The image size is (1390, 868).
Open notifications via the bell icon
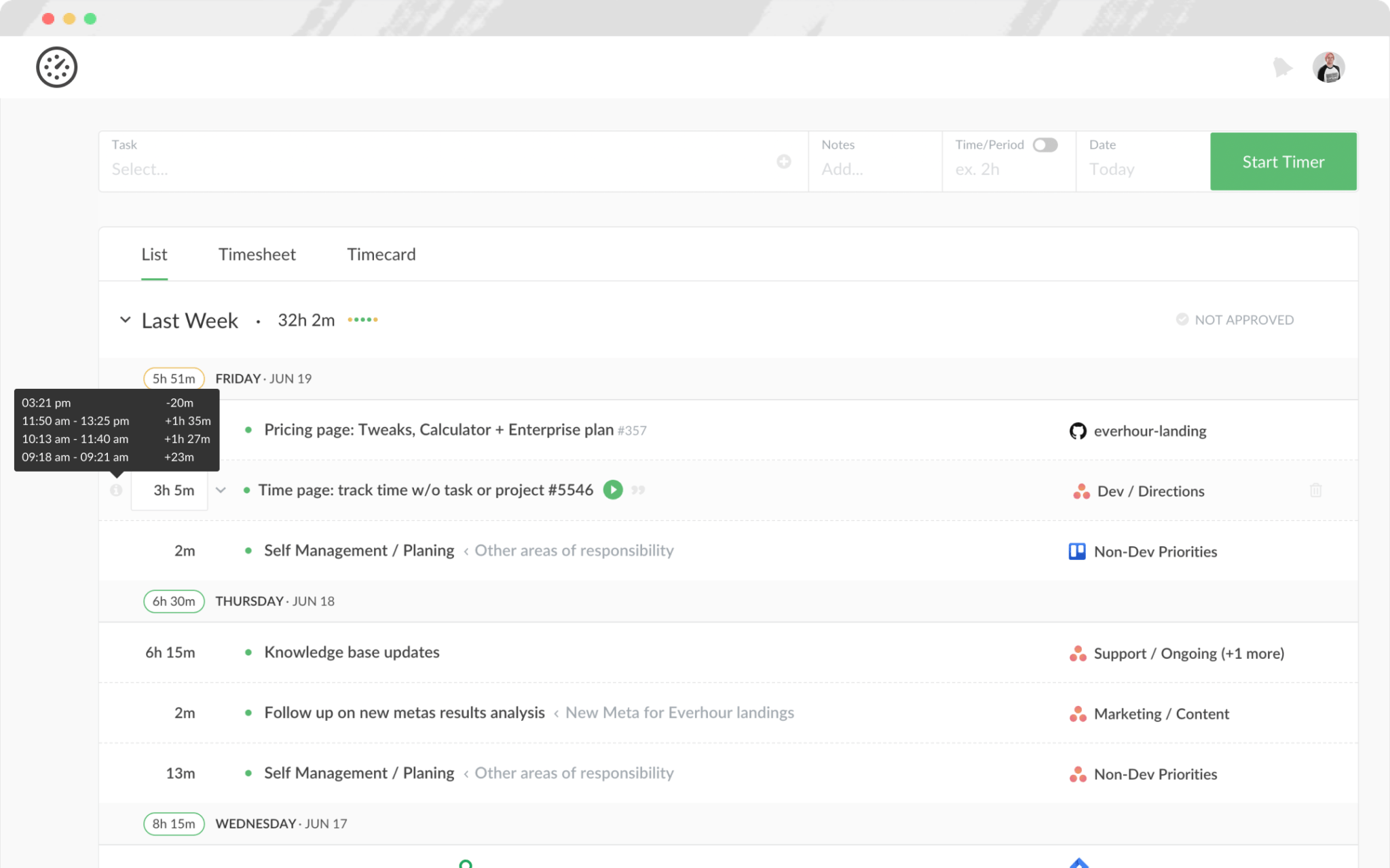pos(1282,67)
